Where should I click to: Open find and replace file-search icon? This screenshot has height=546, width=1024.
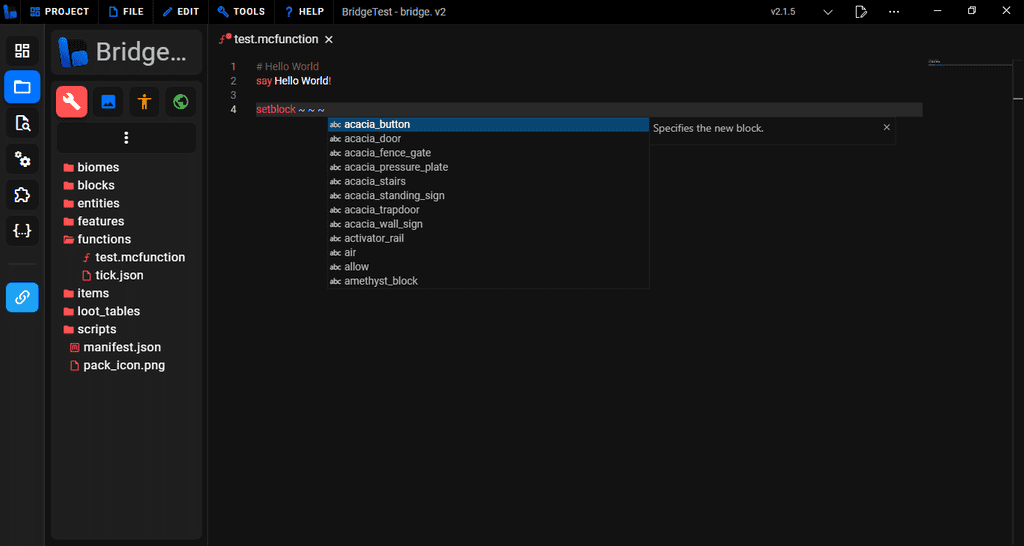tap(22, 123)
